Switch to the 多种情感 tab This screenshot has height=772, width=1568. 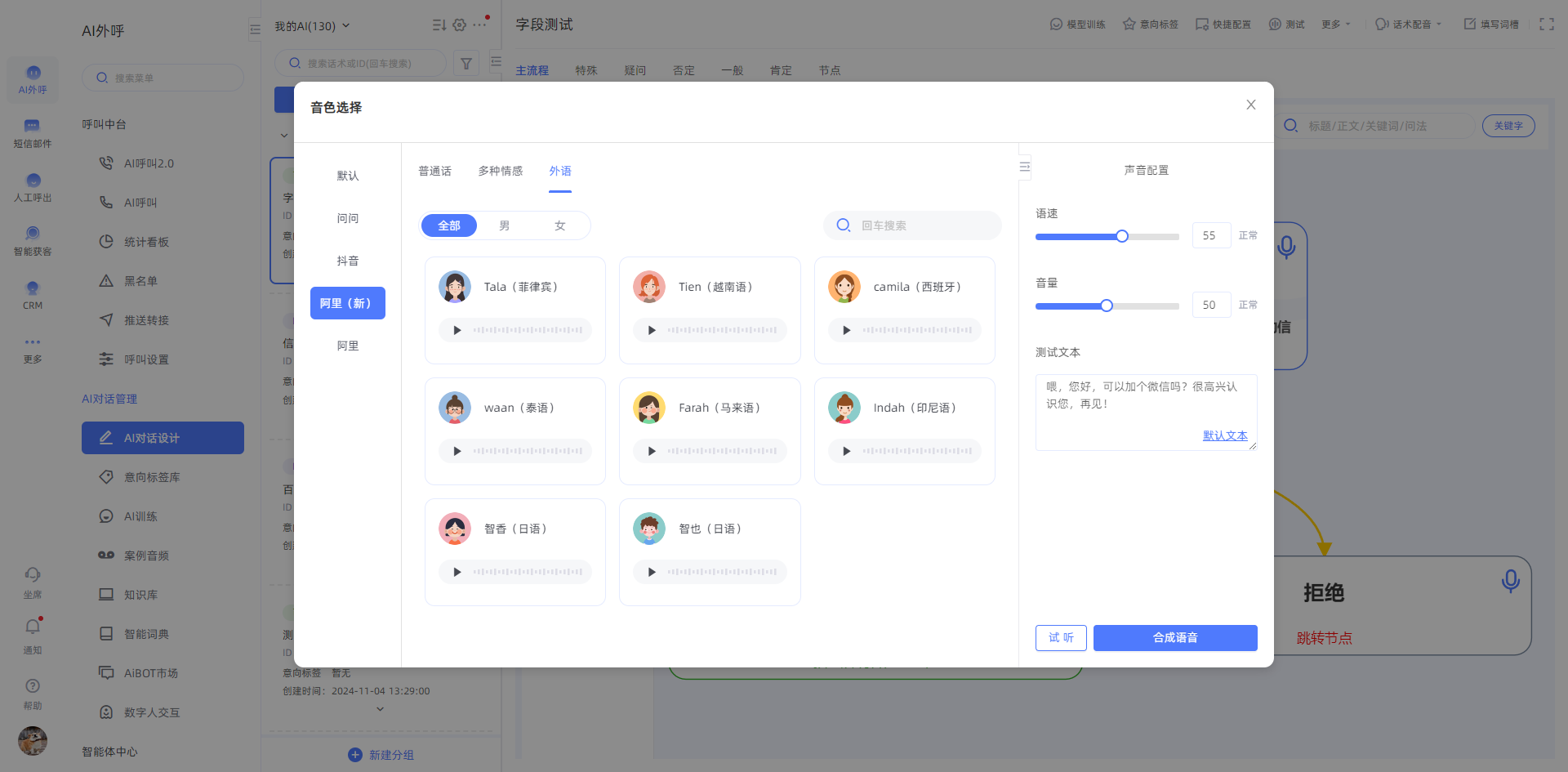click(501, 171)
